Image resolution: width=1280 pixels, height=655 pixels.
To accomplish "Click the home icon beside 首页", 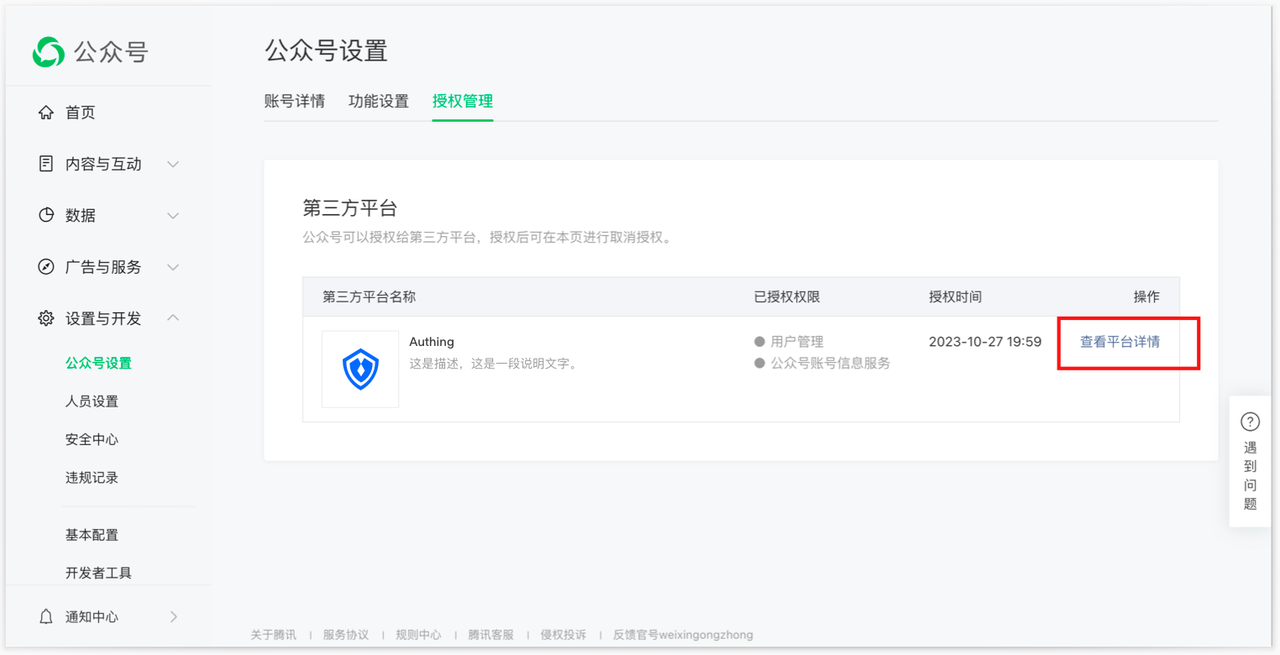I will [46, 113].
